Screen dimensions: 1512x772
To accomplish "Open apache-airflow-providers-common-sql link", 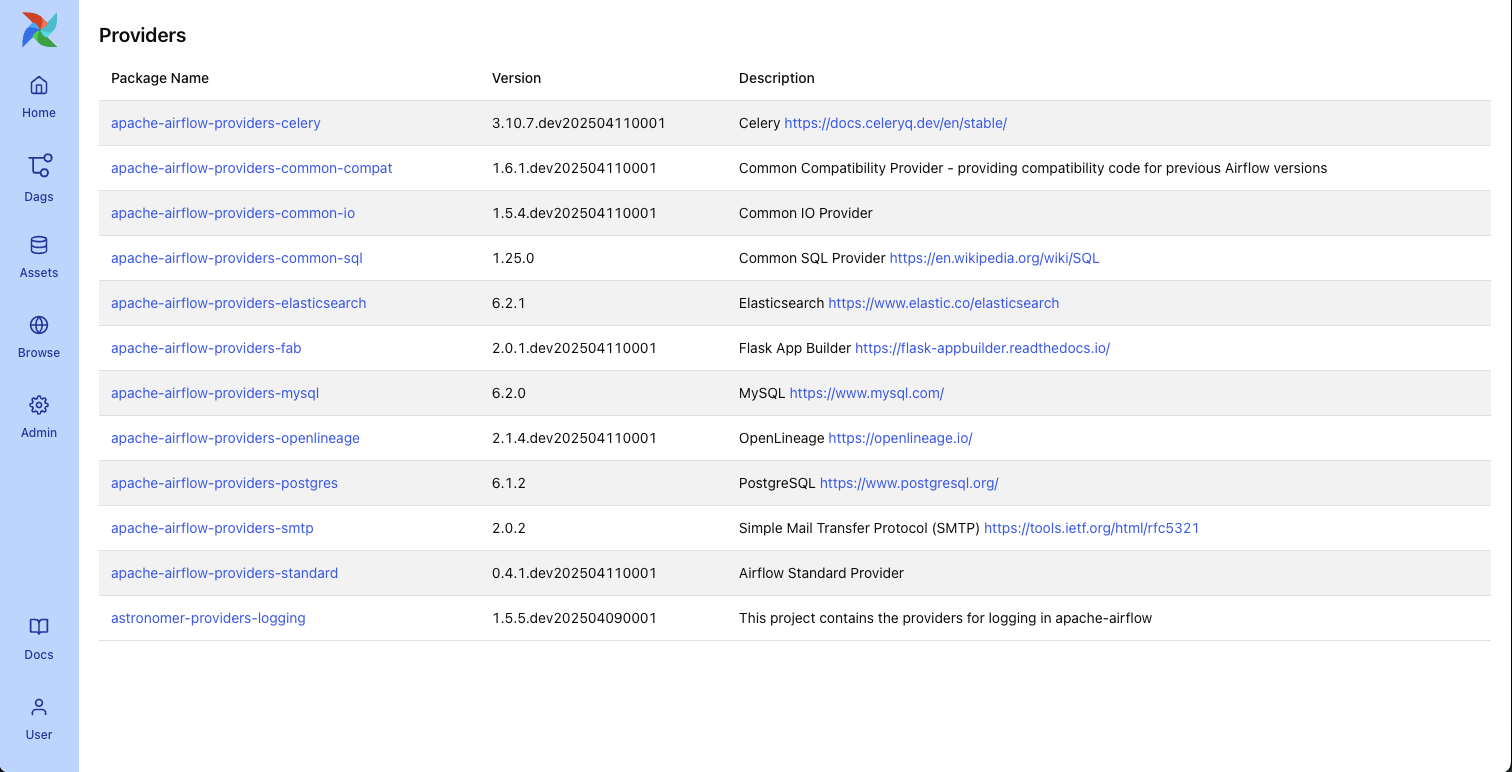I will pyautogui.click(x=237, y=258).
